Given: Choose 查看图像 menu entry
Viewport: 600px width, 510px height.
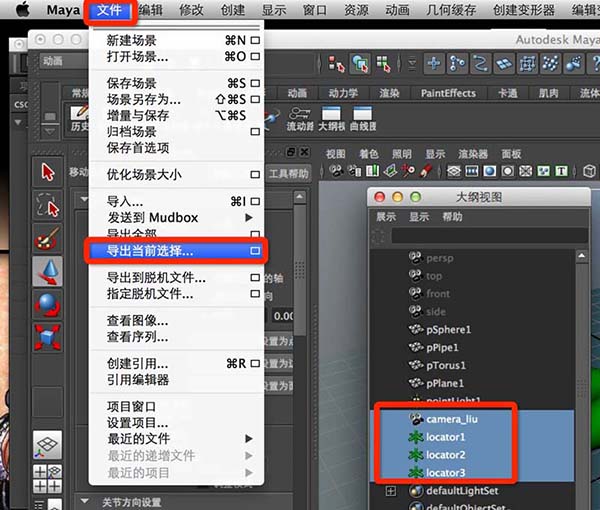Looking at the screenshot, I should [176, 320].
